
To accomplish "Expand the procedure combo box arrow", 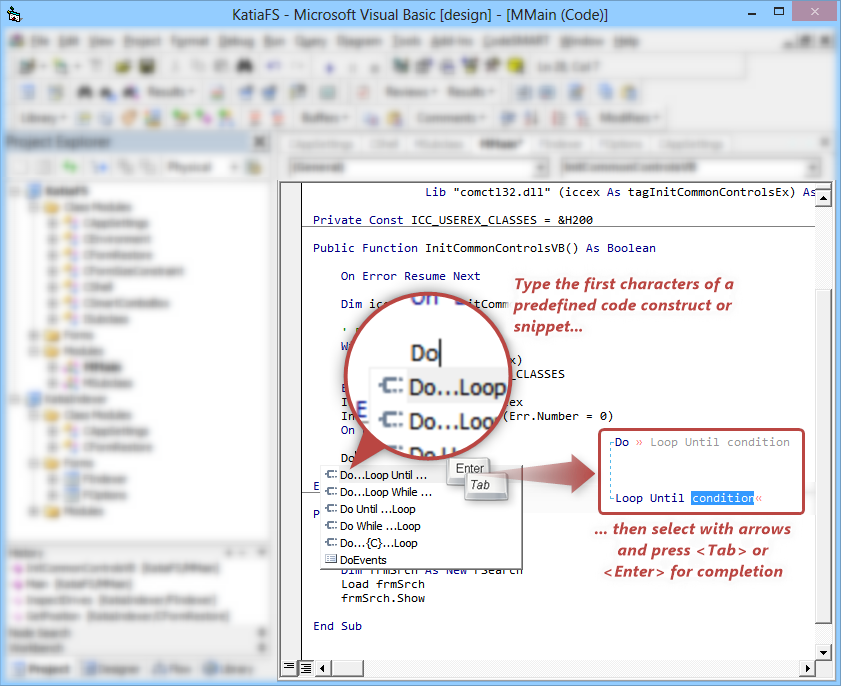I will pyautogui.click(x=814, y=168).
